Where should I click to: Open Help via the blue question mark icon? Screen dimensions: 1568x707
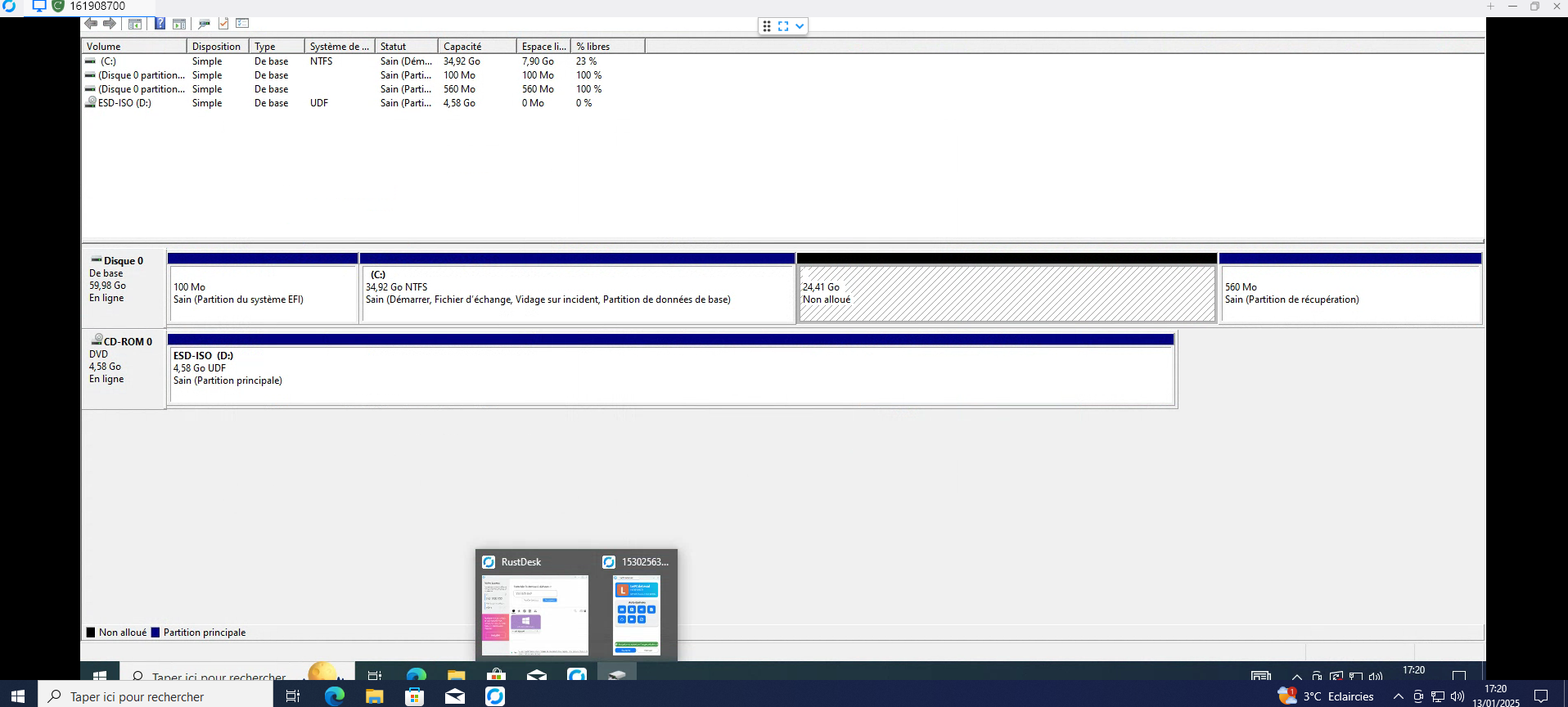pyautogui.click(x=160, y=24)
